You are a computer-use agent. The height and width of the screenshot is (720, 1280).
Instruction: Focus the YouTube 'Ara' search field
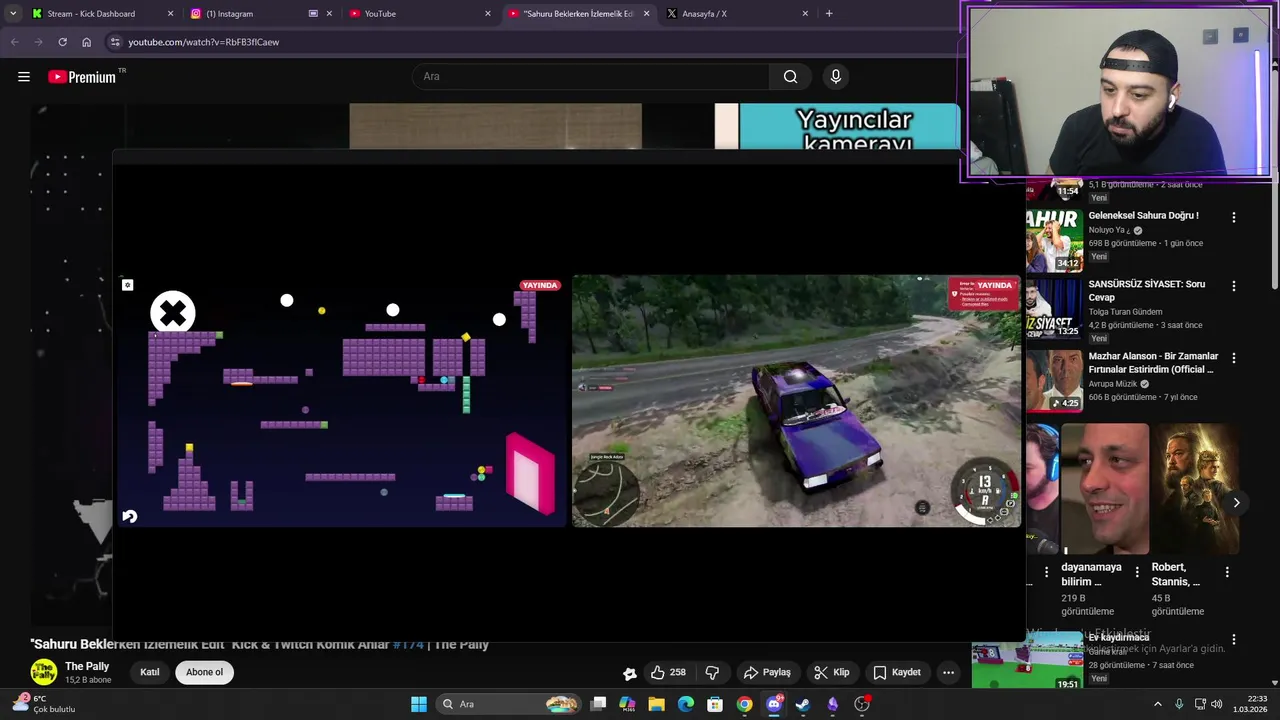pyautogui.click(x=590, y=77)
